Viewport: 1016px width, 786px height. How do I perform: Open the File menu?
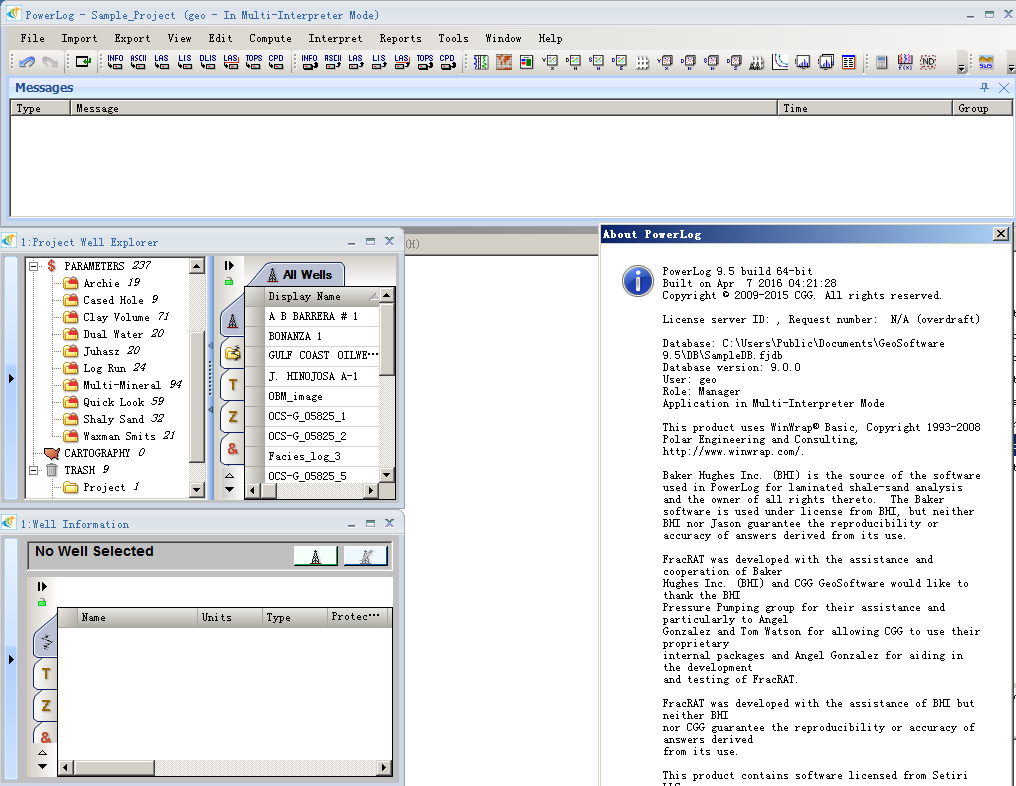click(x=32, y=38)
